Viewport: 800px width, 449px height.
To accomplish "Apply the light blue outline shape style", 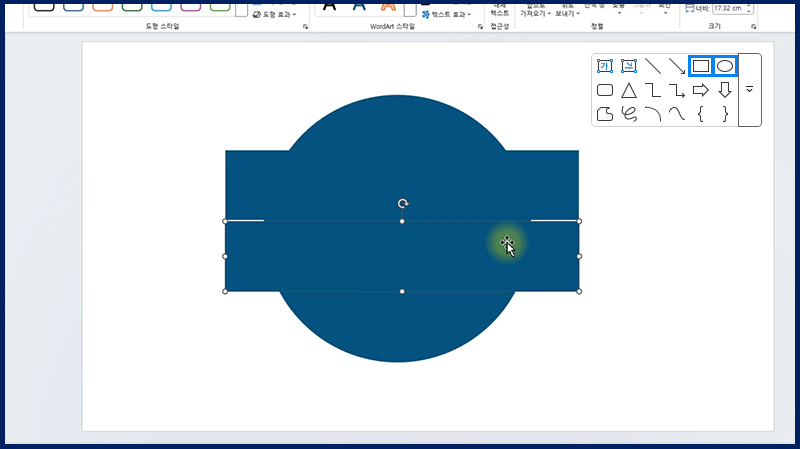I will (161, 6).
